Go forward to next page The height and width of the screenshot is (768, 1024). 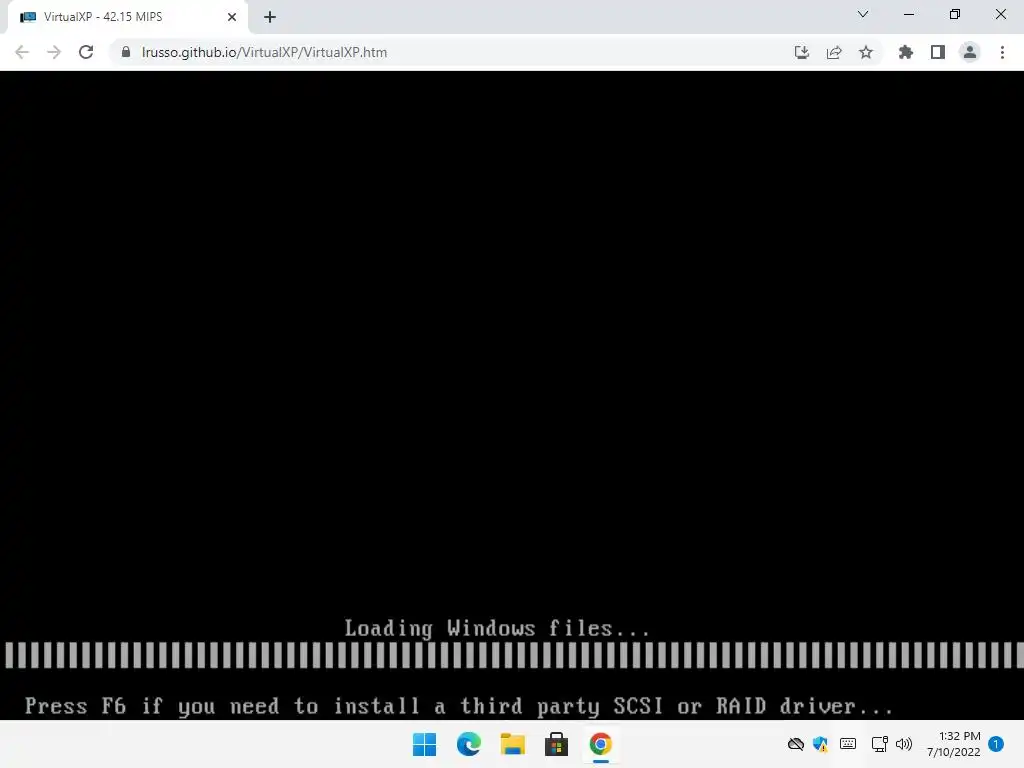click(54, 52)
